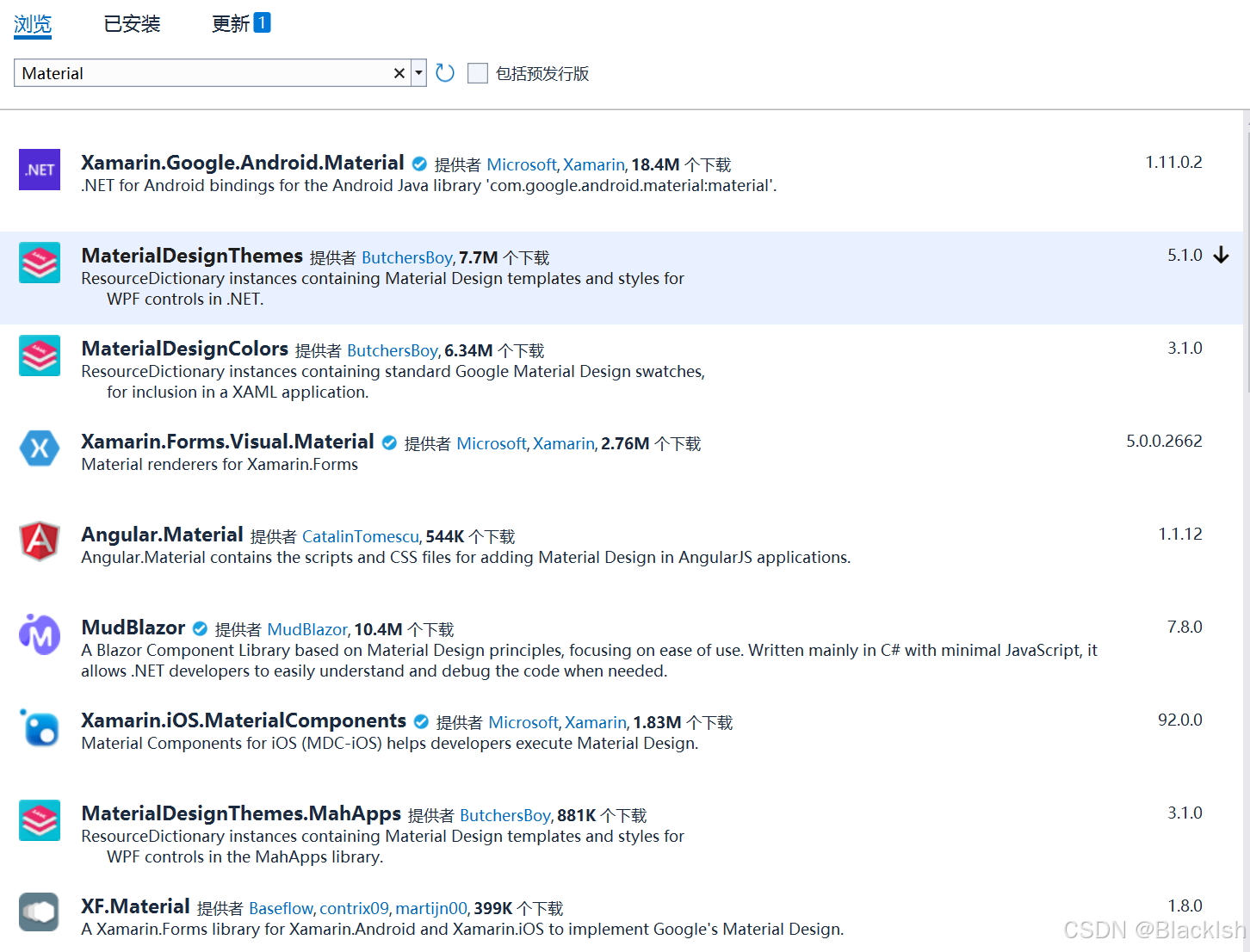Select the Xamarin.Forms.Visual.Material package title
Viewport: 1250px width, 952px height.
(x=227, y=442)
